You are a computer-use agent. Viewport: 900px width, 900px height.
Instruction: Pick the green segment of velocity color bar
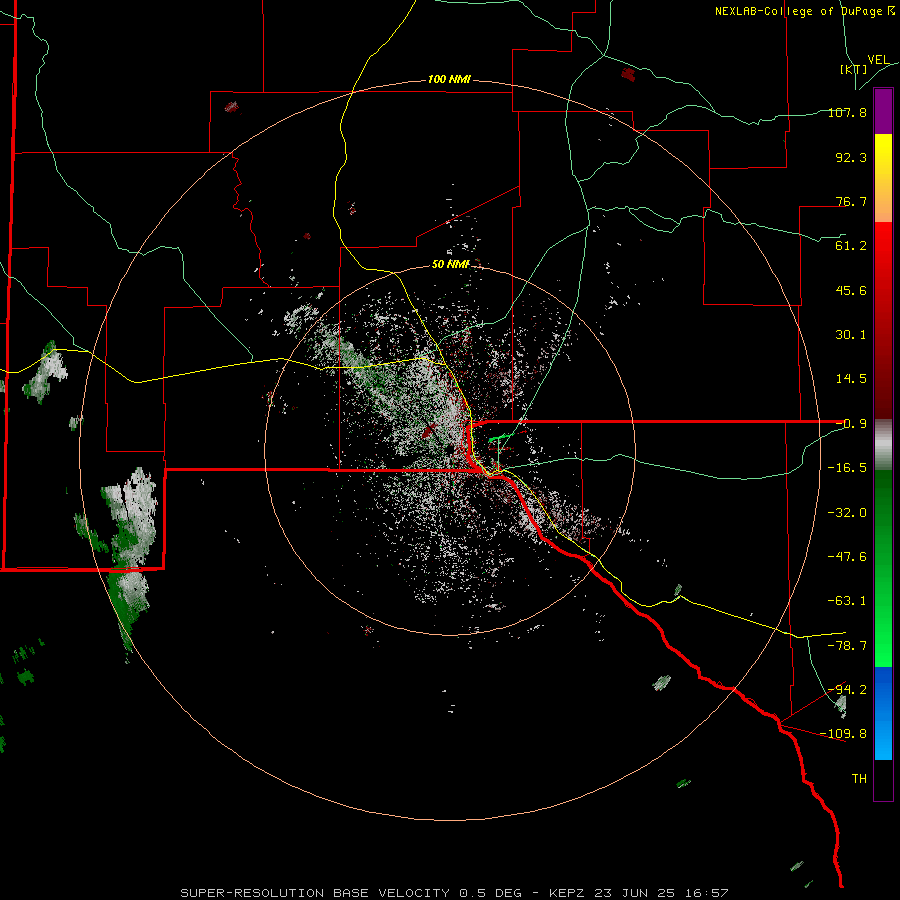883,568
